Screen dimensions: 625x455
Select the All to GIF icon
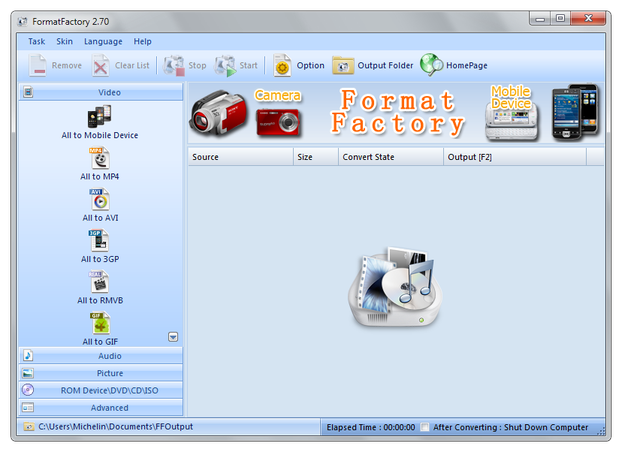click(100, 323)
